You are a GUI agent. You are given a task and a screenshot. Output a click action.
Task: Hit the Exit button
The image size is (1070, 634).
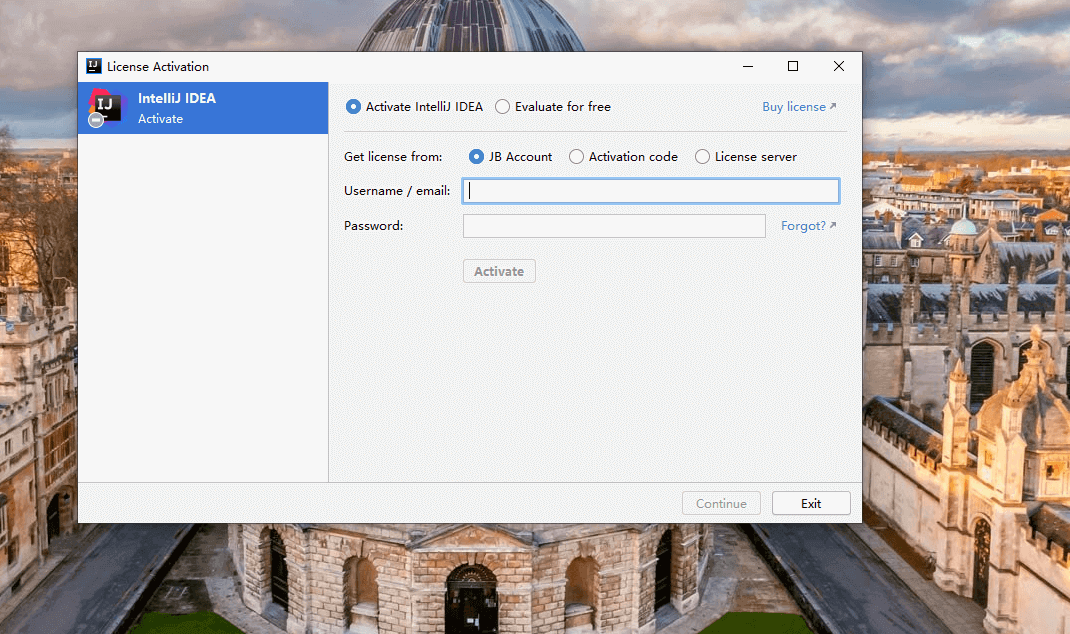811,504
